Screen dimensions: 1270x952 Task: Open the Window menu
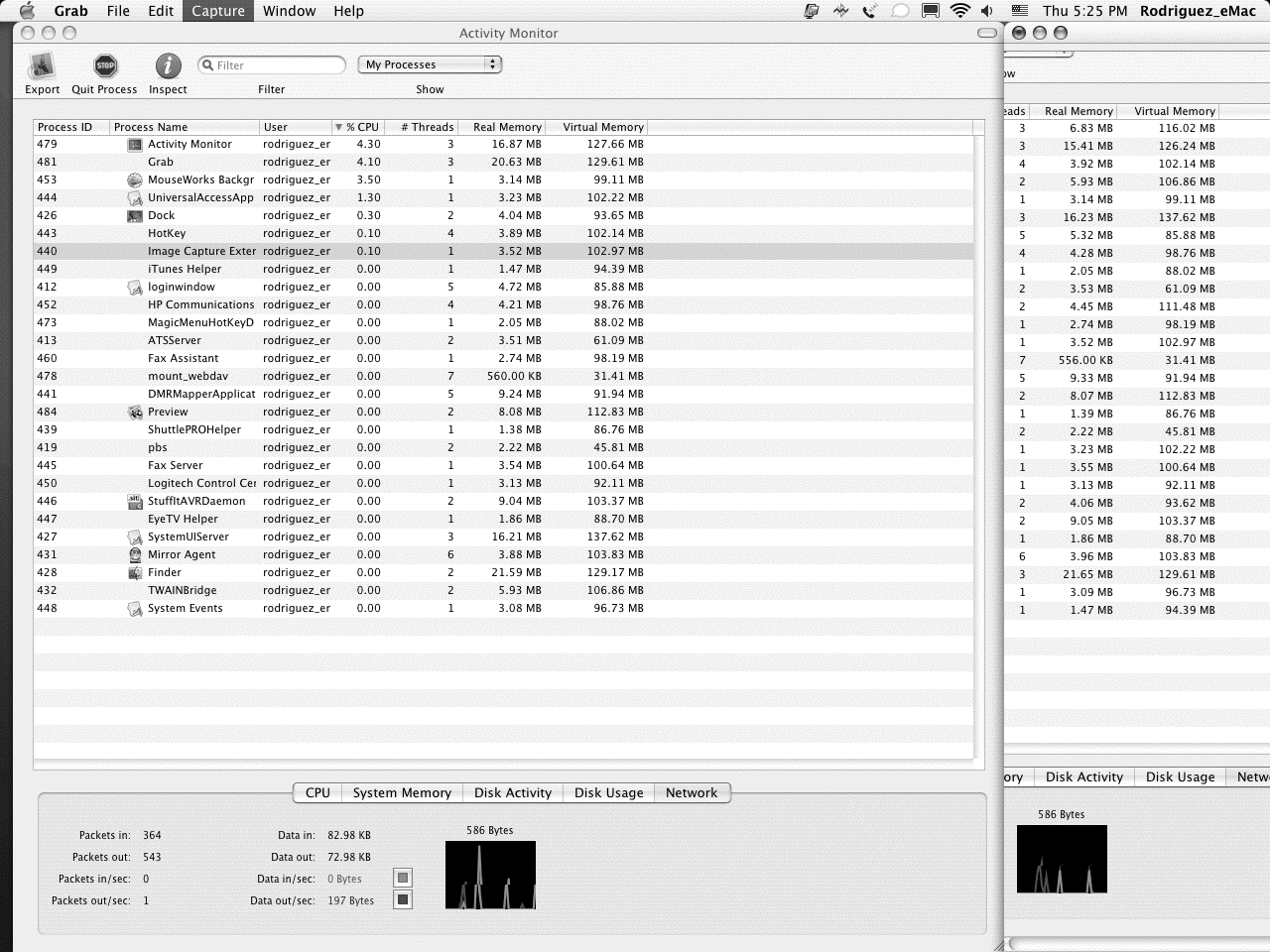[289, 11]
